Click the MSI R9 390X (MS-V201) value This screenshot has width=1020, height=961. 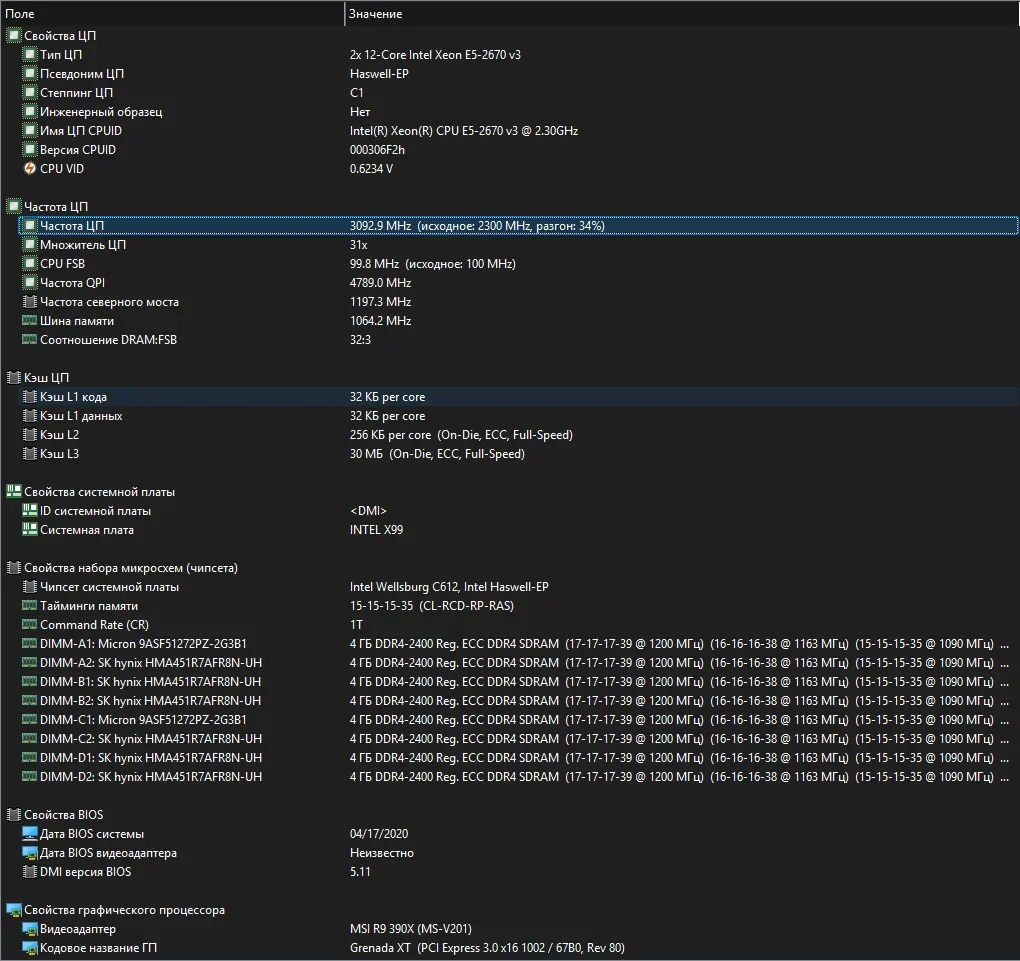(410, 928)
